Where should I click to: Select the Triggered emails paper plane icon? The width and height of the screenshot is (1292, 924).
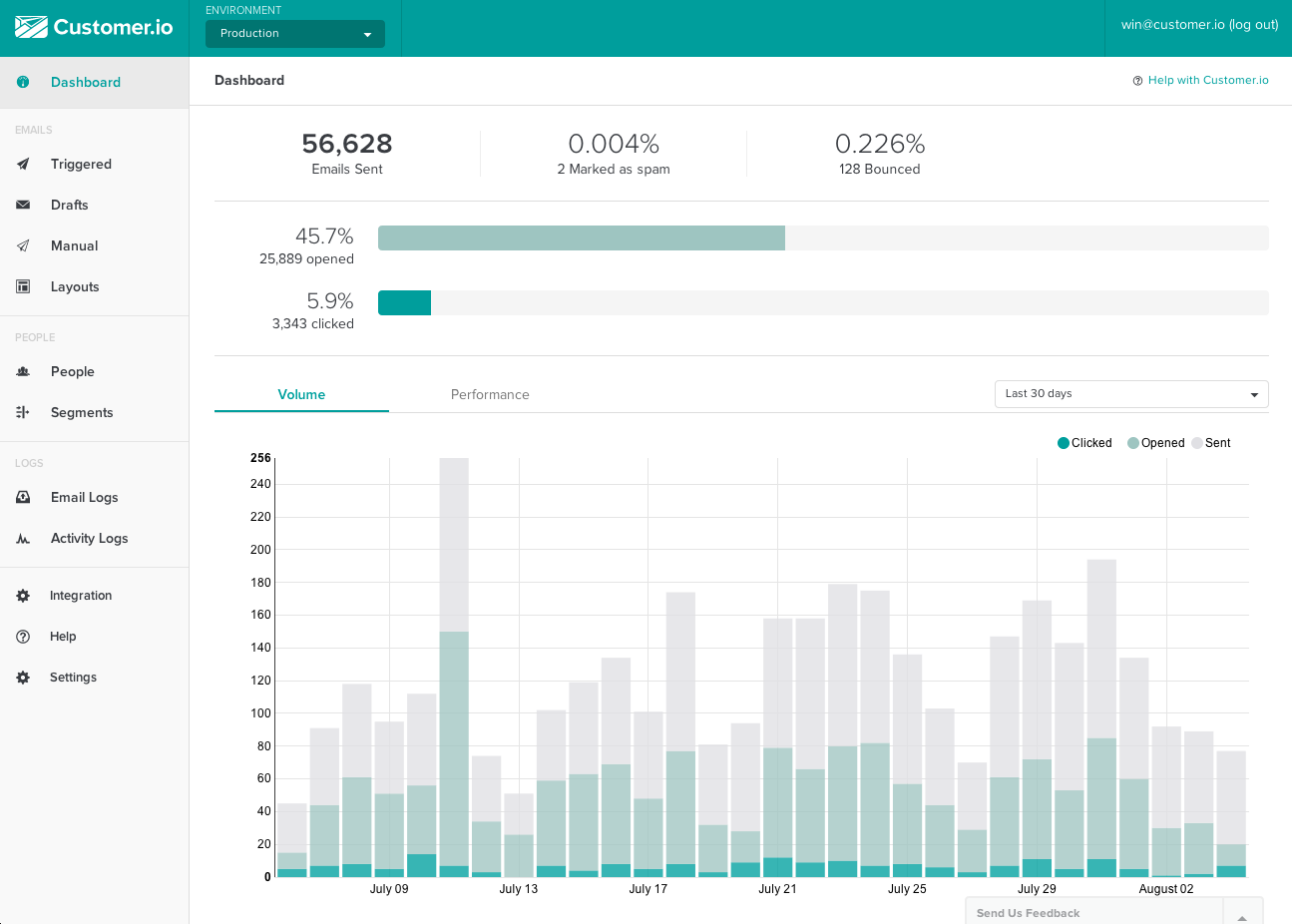[22, 164]
